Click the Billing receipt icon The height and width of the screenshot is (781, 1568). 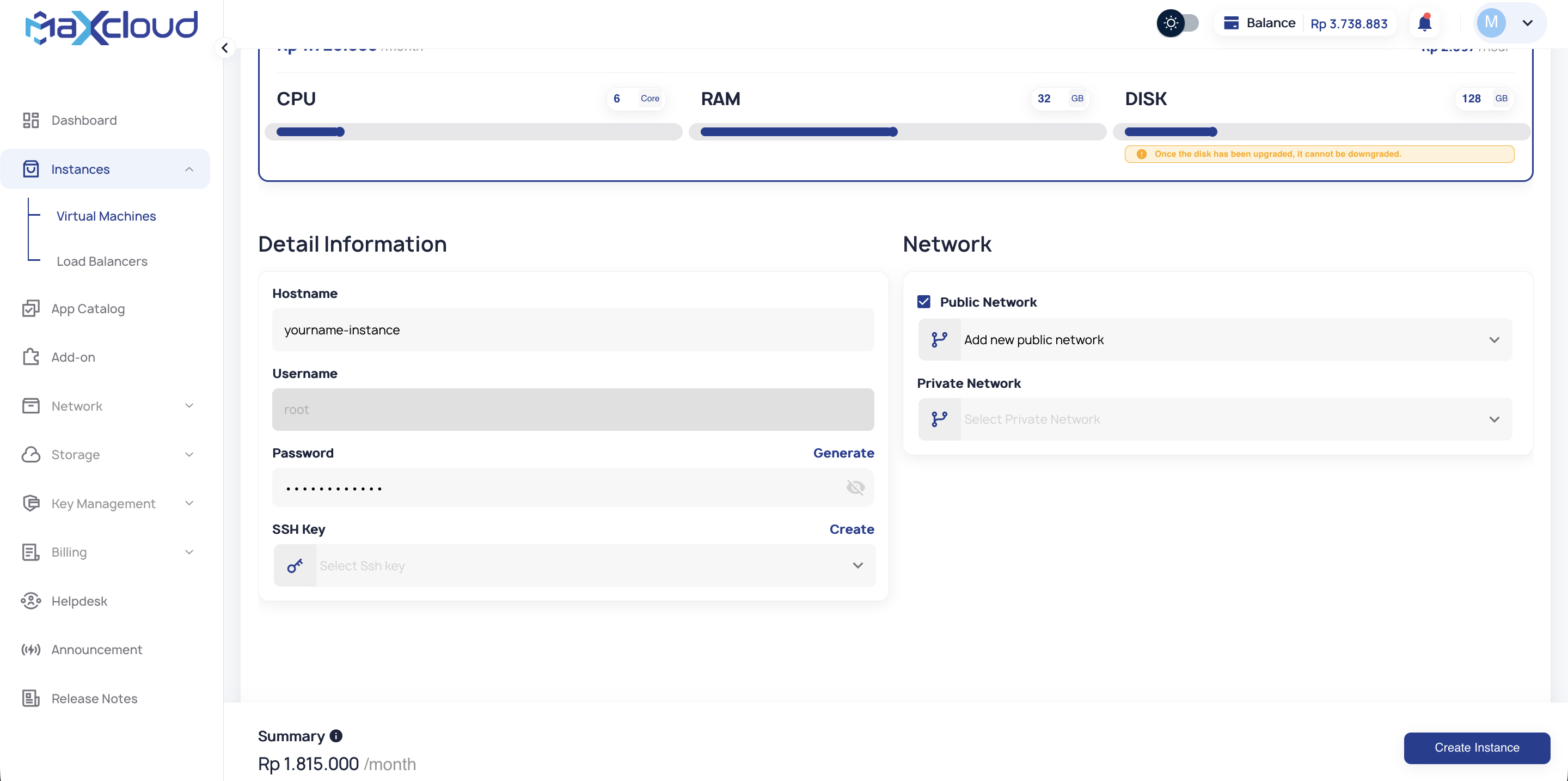(30, 552)
